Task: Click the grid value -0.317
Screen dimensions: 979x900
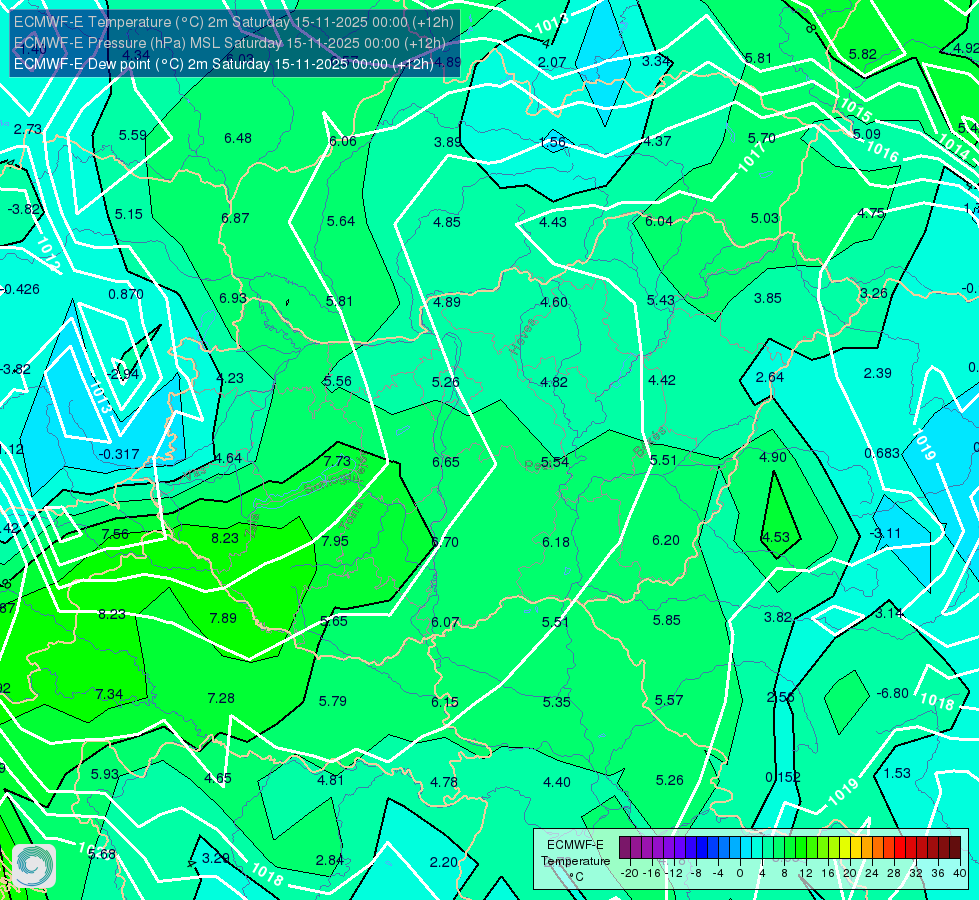Action: point(119,454)
